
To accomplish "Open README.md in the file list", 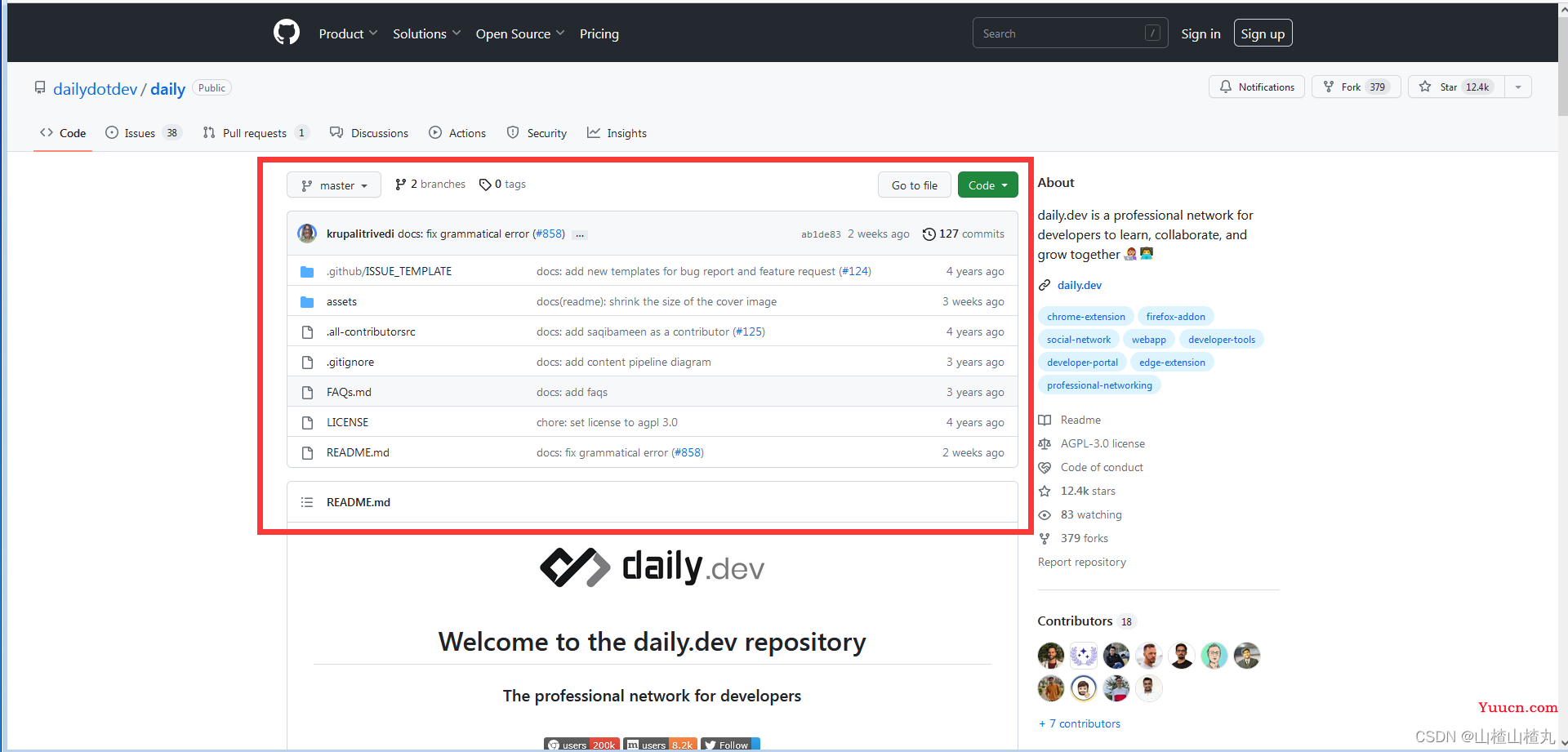I will 358,452.
